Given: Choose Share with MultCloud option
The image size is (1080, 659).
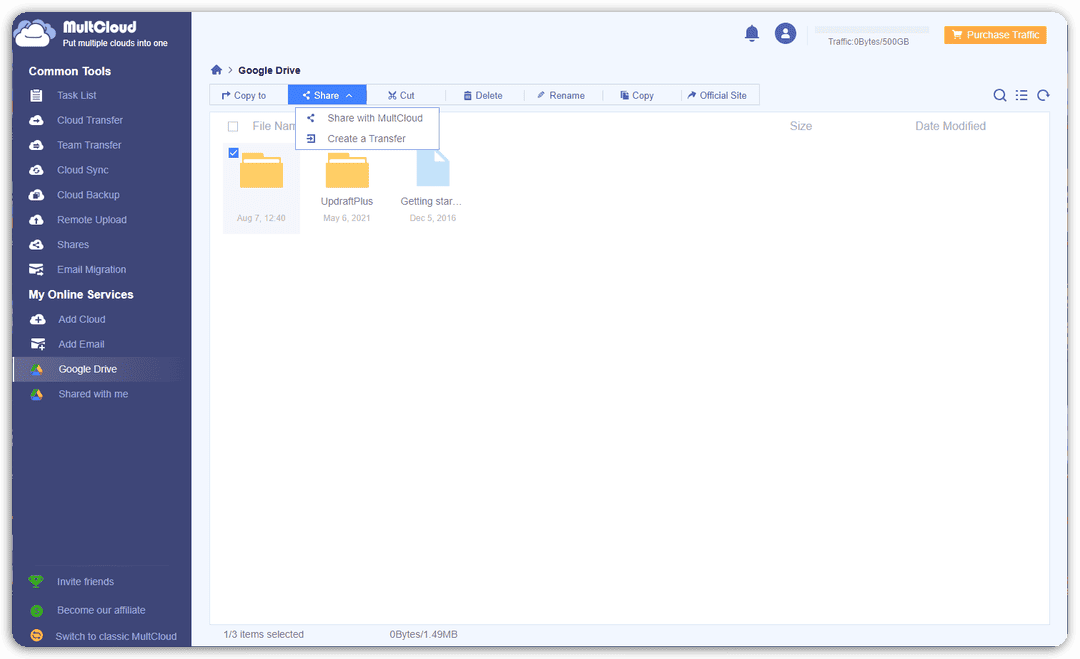Looking at the screenshot, I should tap(367, 118).
